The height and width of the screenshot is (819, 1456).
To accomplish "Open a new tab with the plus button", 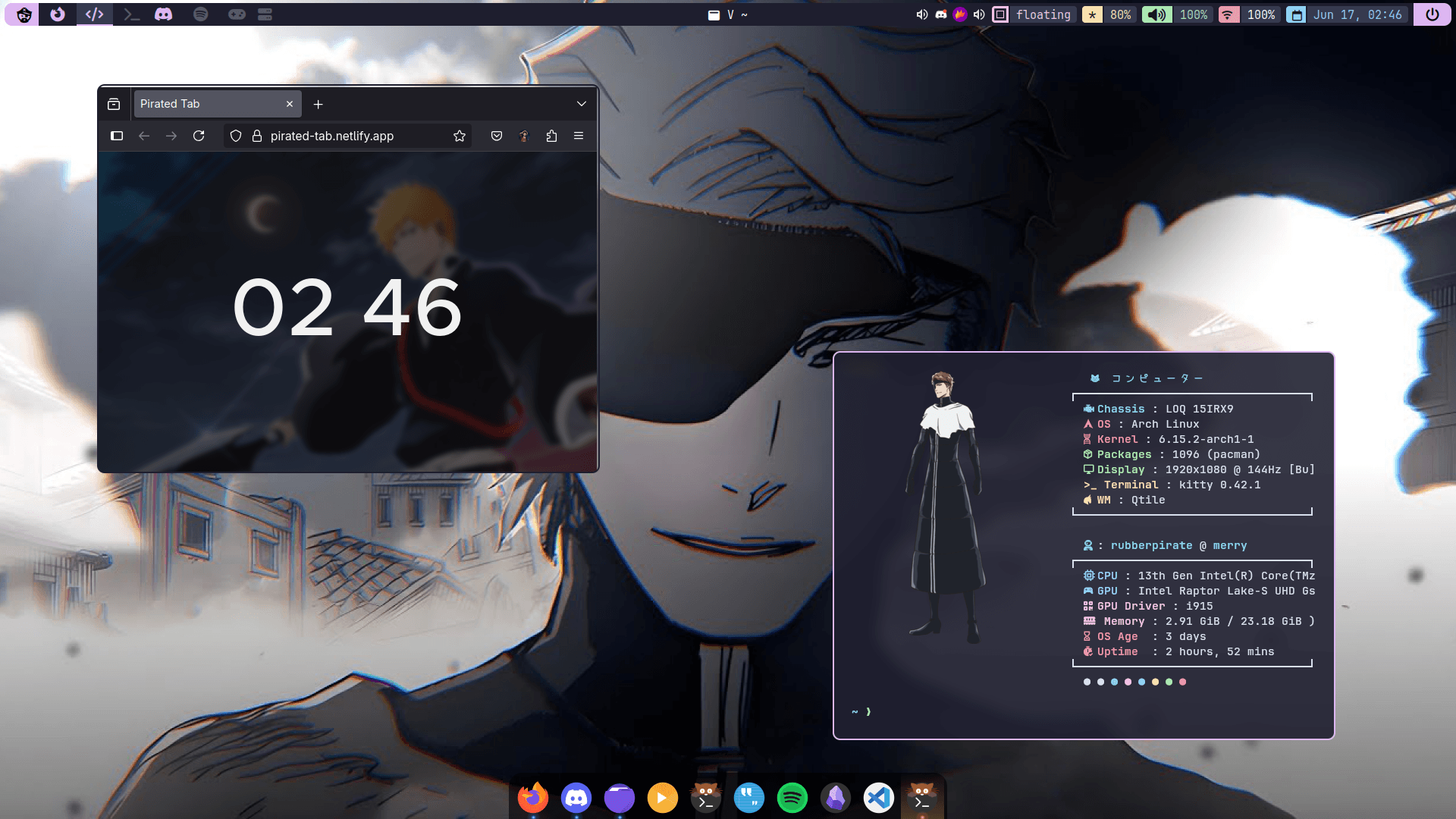I will [x=318, y=104].
